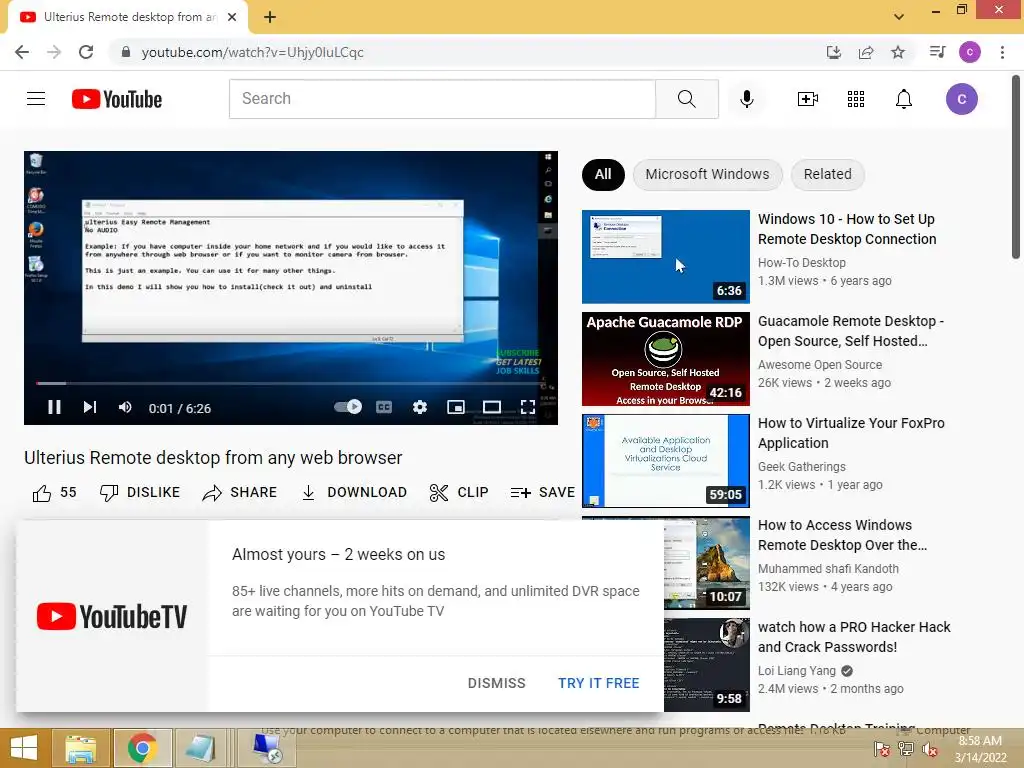The image size is (1024, 768).
Task: Click the address bar URL
Action: [x=252, y=52]
